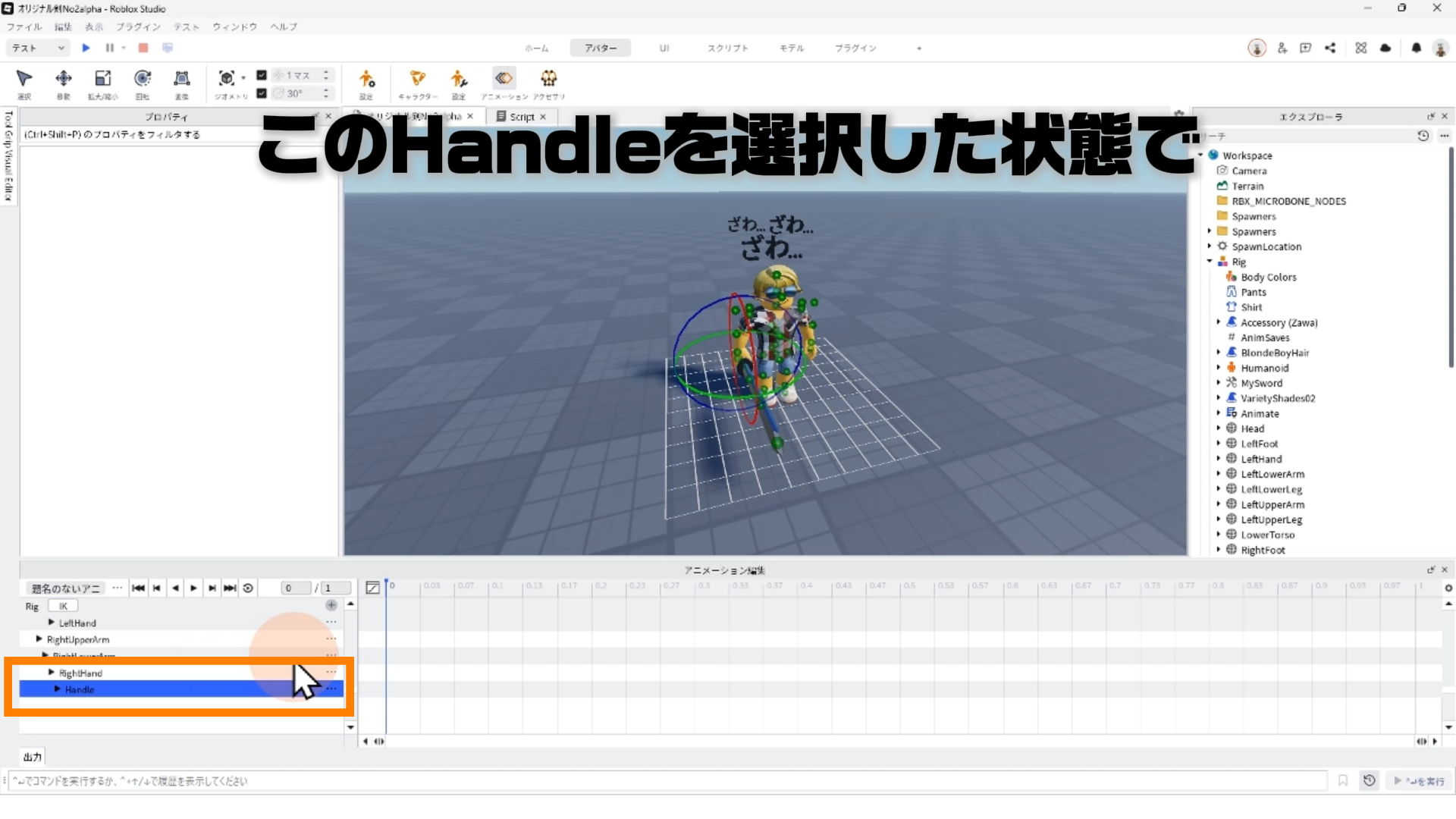
Task: Open the プラグイン menu in menu bar
Action: pyautogui.click(x=138, y=27)
